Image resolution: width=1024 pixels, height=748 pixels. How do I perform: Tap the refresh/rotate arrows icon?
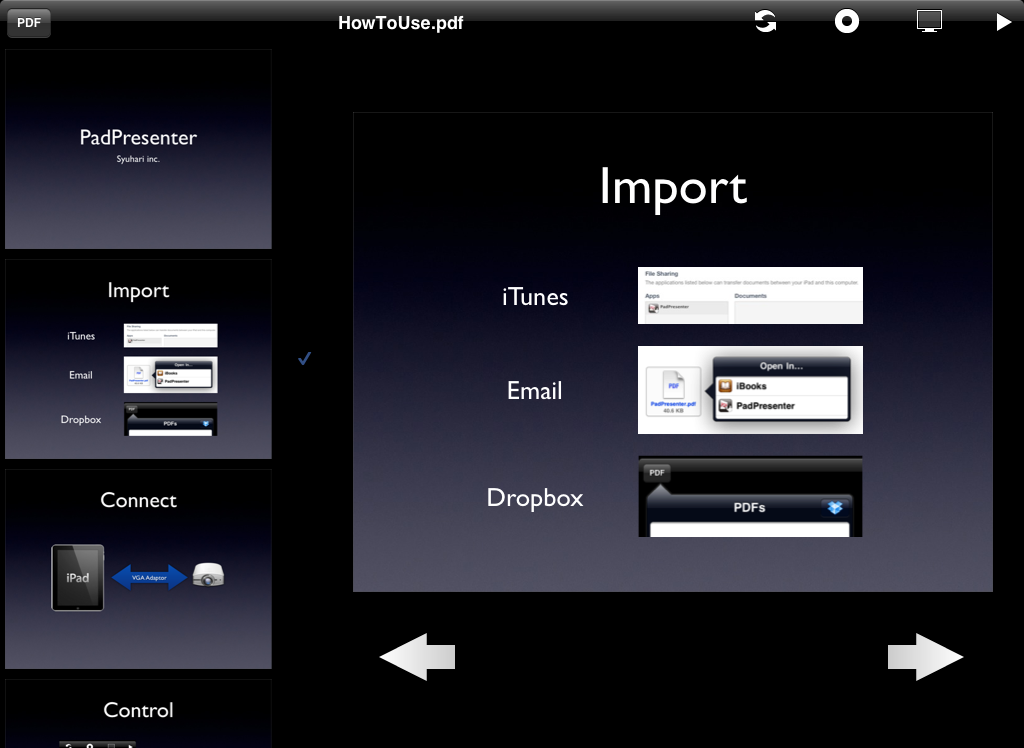tap(765, 22)
